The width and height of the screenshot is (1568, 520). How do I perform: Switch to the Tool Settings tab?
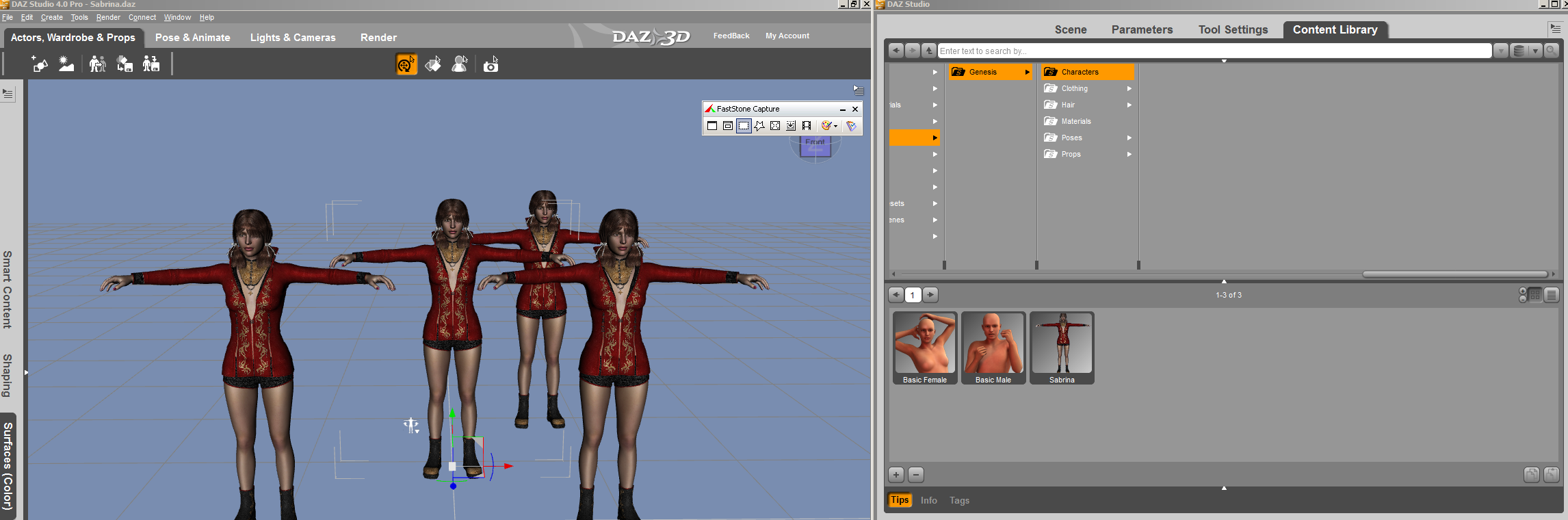1233,29
